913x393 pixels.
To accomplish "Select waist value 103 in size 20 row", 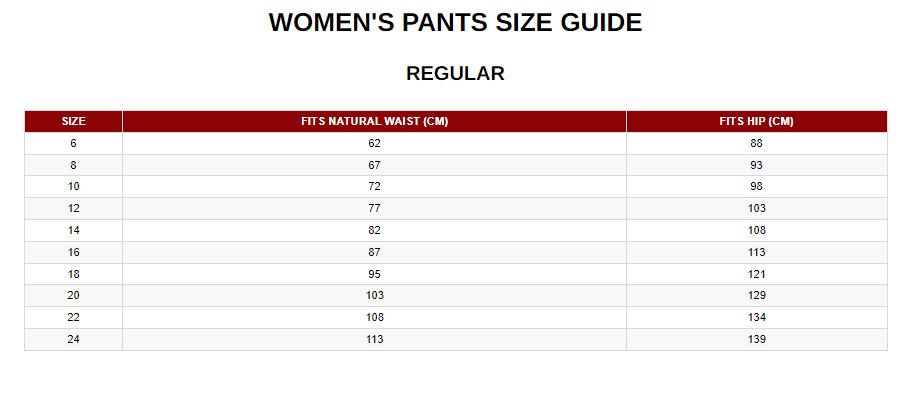I will pos(374,296).
